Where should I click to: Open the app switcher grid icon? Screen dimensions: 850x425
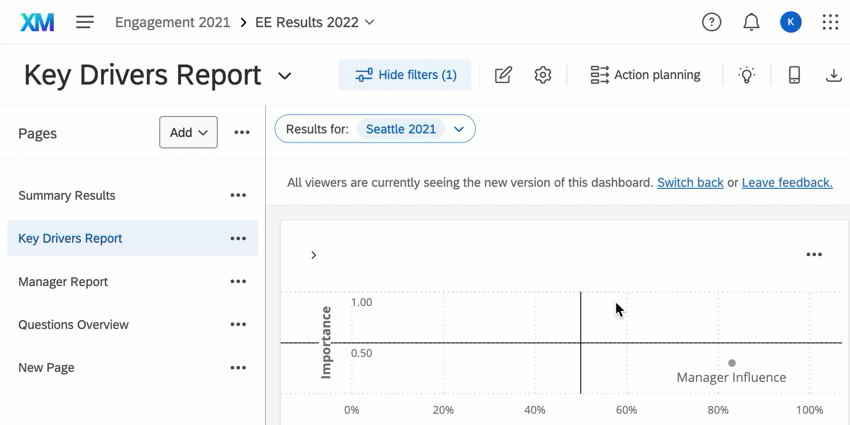(830, 22)
